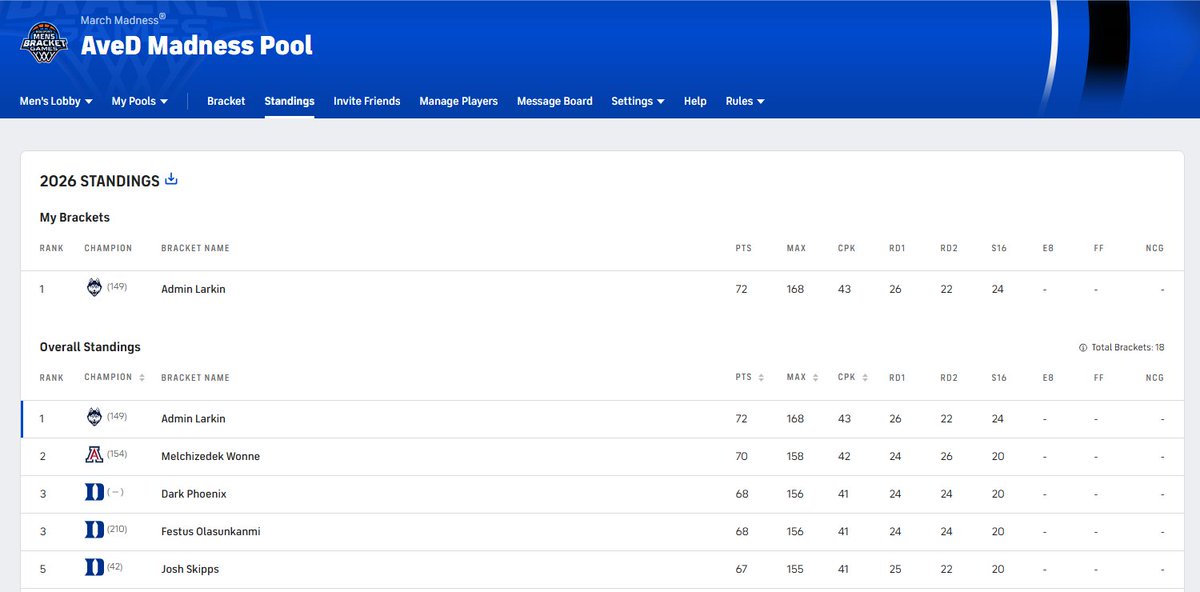Screen dimensions: 1200x592
Task: Click the AveD Madness Pool title
Action: pyautogui.click(x=197, y=45)
